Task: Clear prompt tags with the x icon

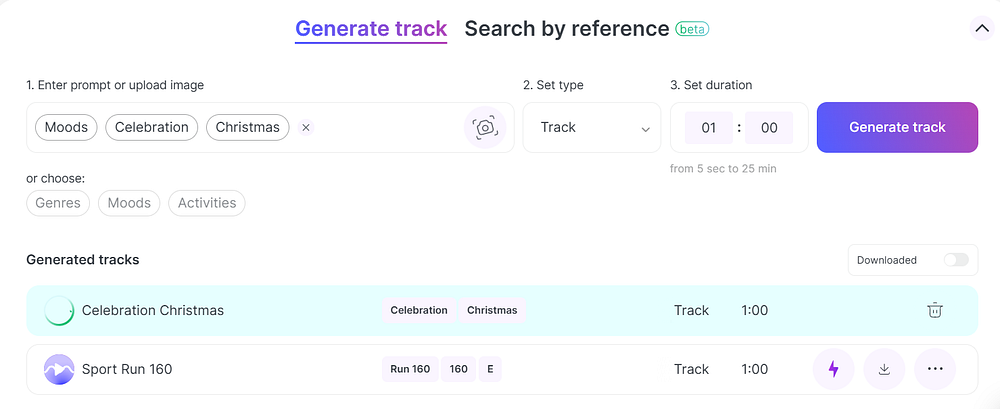Action: point(306,127)
